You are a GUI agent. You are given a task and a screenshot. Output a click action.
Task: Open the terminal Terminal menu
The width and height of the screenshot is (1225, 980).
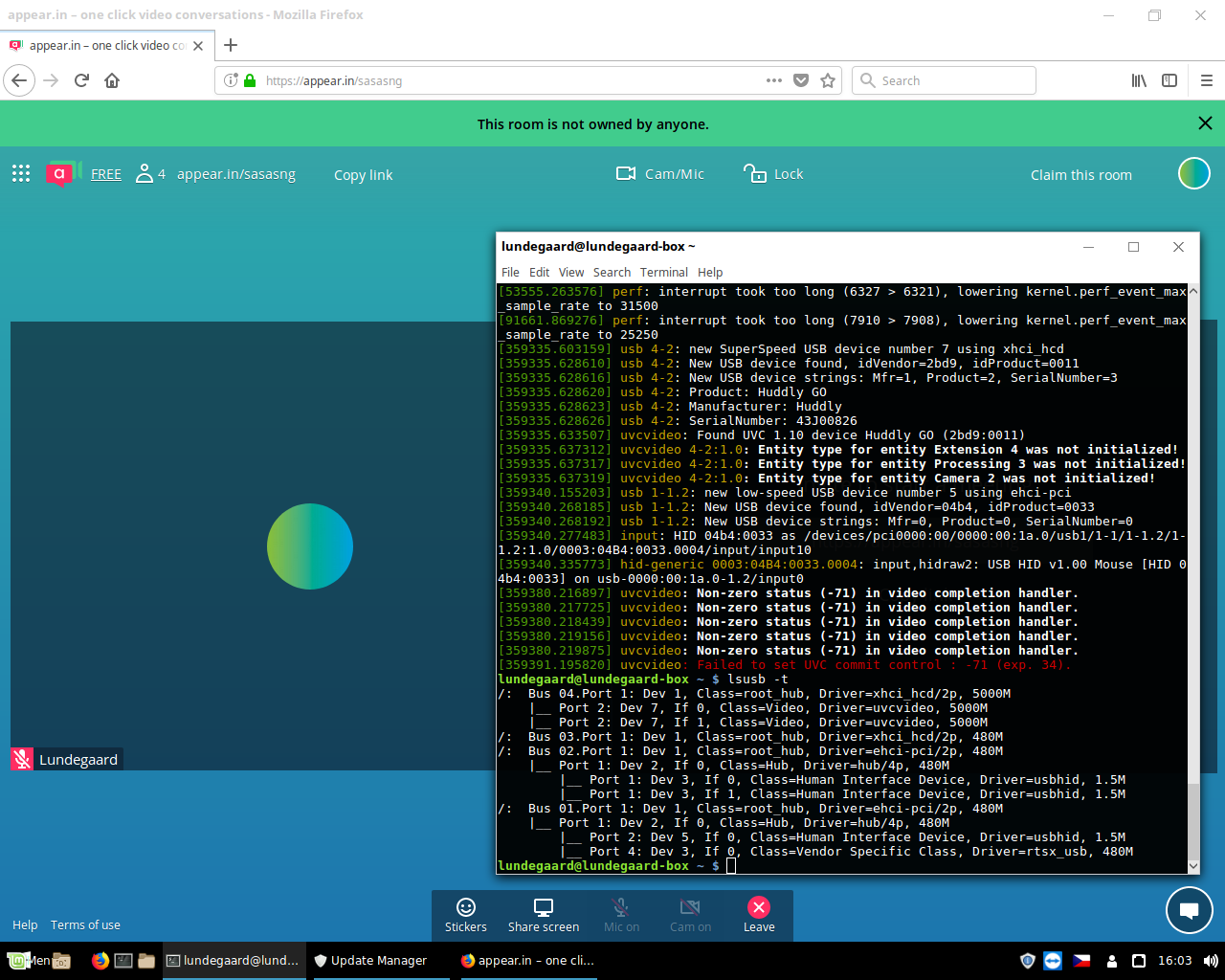point(664,272)
